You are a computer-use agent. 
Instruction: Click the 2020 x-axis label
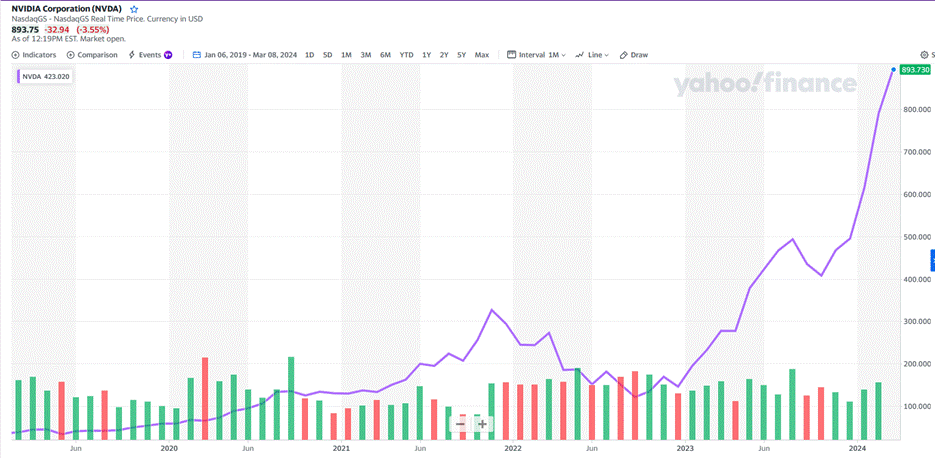pyautogui.click(x=169, y=447)
